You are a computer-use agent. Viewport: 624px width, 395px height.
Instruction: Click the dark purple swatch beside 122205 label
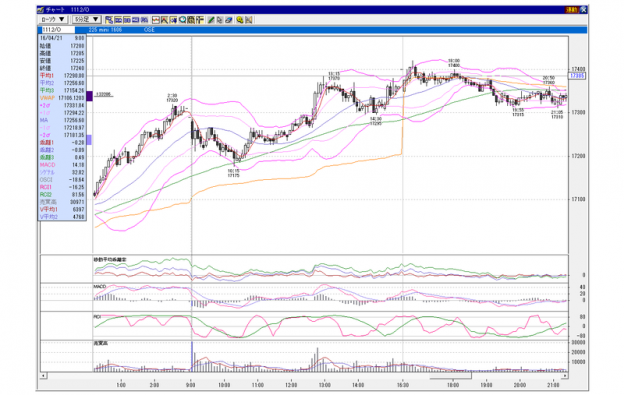(x=90, y=96)
